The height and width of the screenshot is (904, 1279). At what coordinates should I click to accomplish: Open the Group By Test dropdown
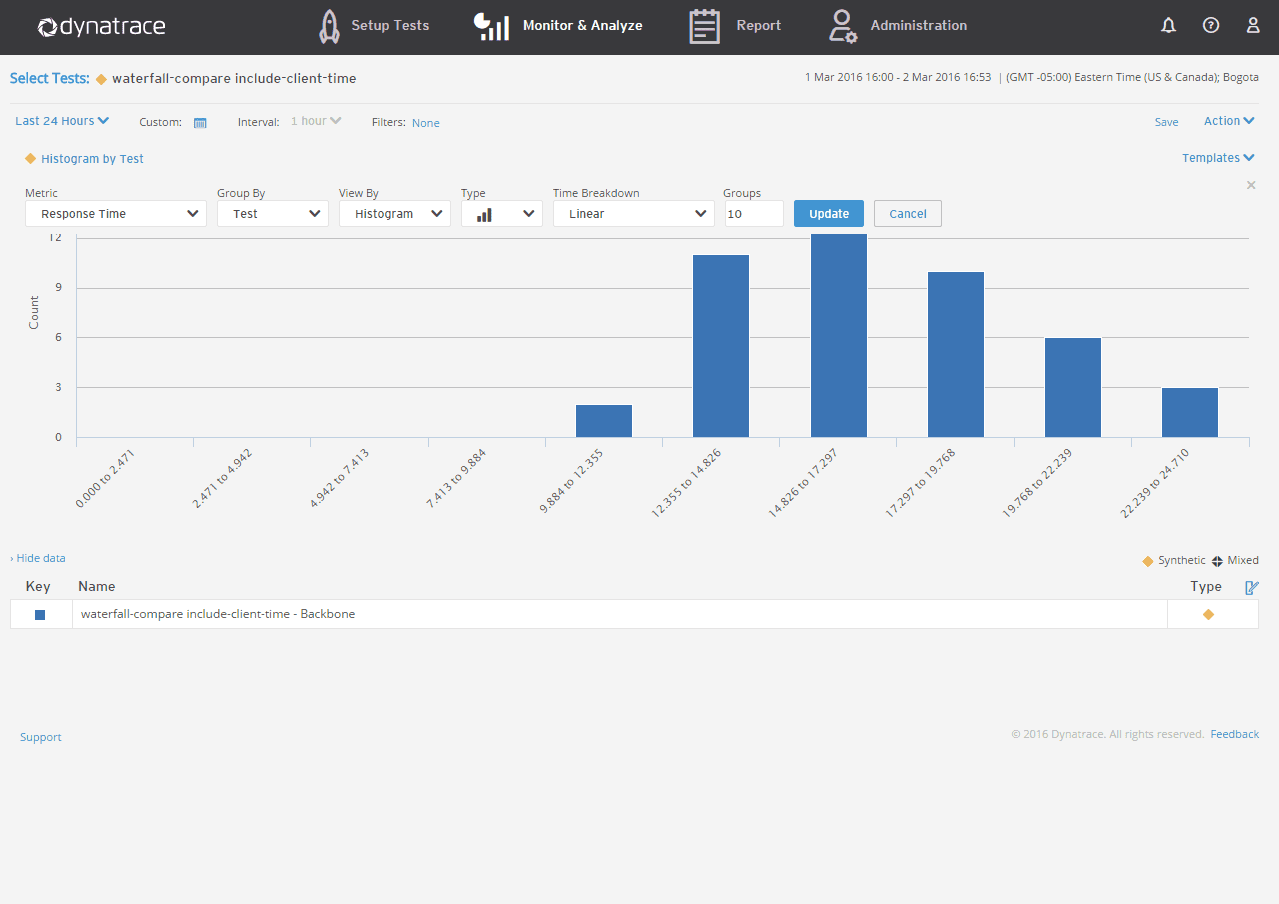(x=273, y=214)
